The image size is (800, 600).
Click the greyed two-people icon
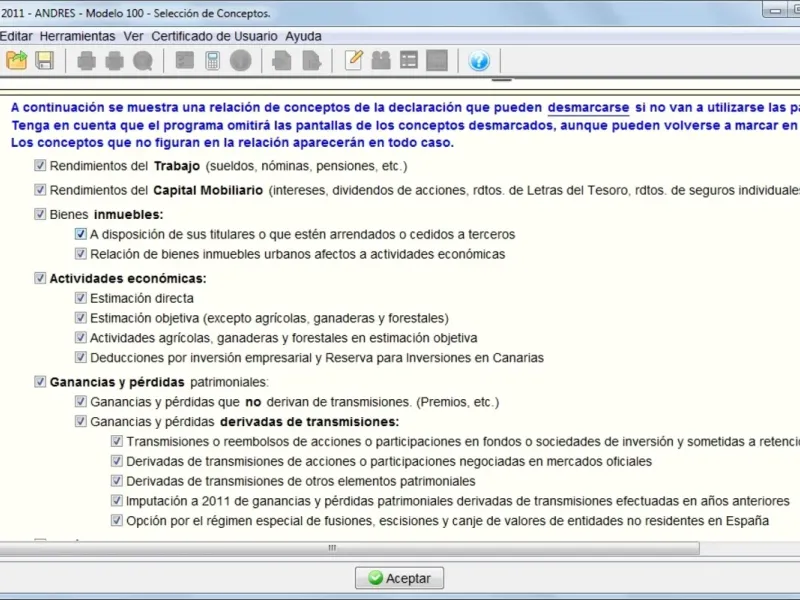[381, 60]
